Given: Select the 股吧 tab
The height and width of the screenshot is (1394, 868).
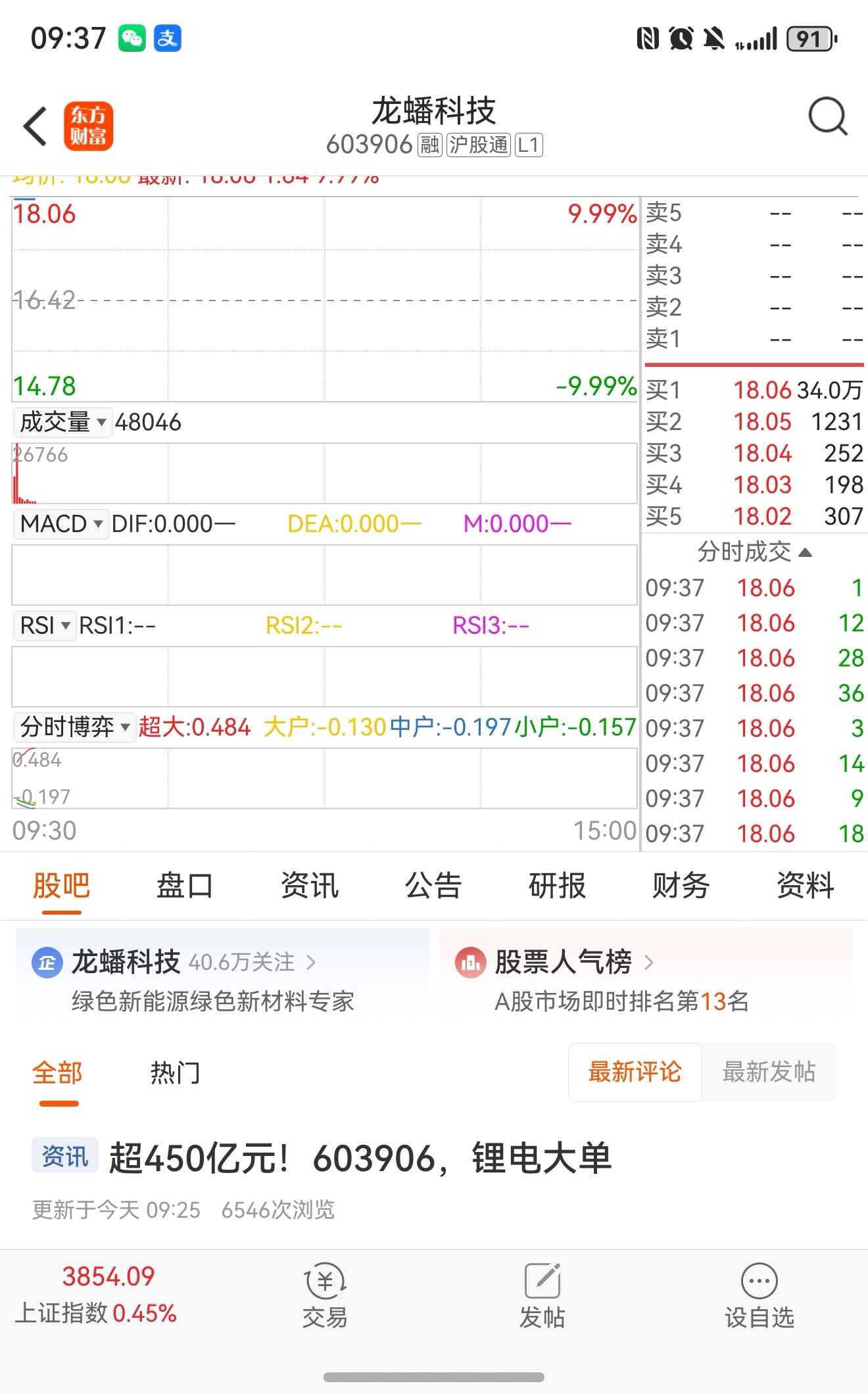Looking at the screenshot, I should click(61, 886).
